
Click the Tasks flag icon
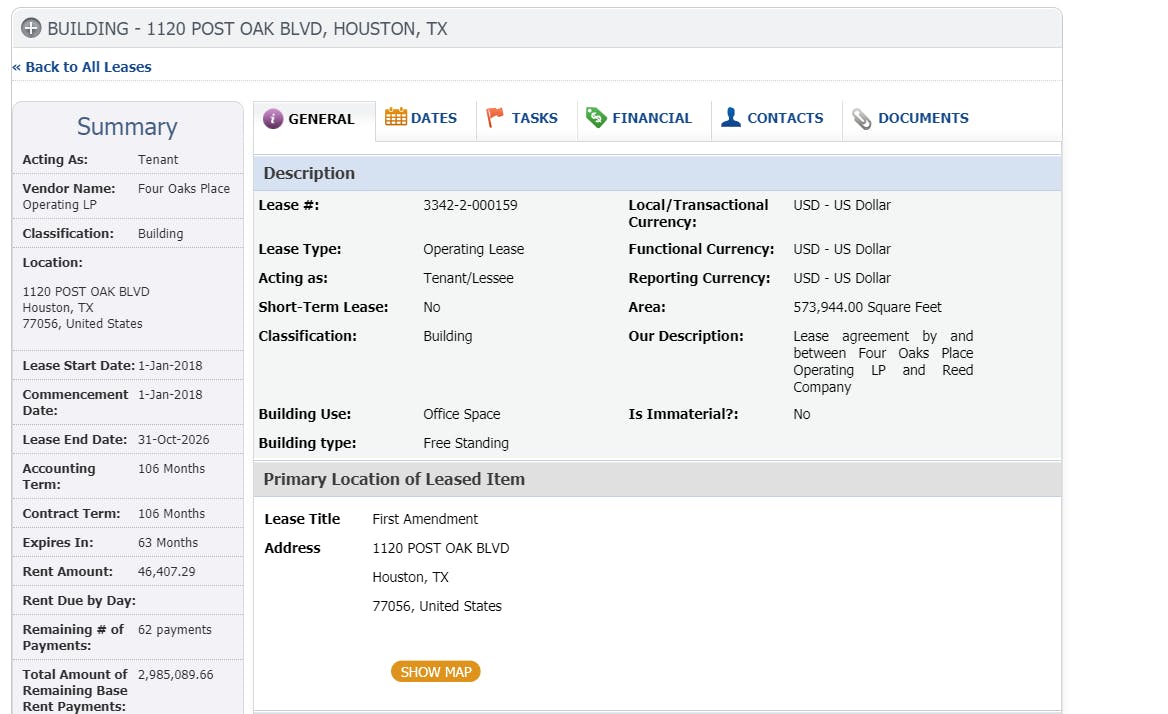[x=495, y=117]
